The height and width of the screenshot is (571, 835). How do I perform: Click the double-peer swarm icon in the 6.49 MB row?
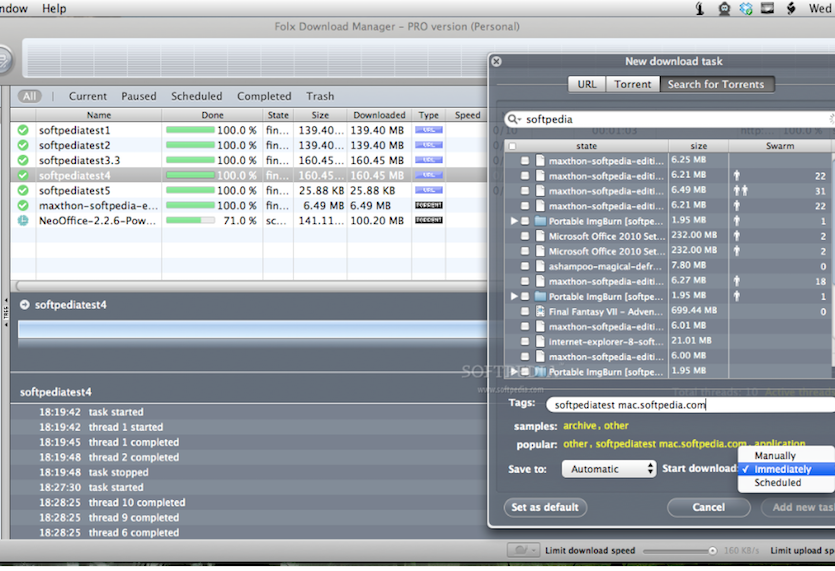pyautogui.click(x=741, y=190)
